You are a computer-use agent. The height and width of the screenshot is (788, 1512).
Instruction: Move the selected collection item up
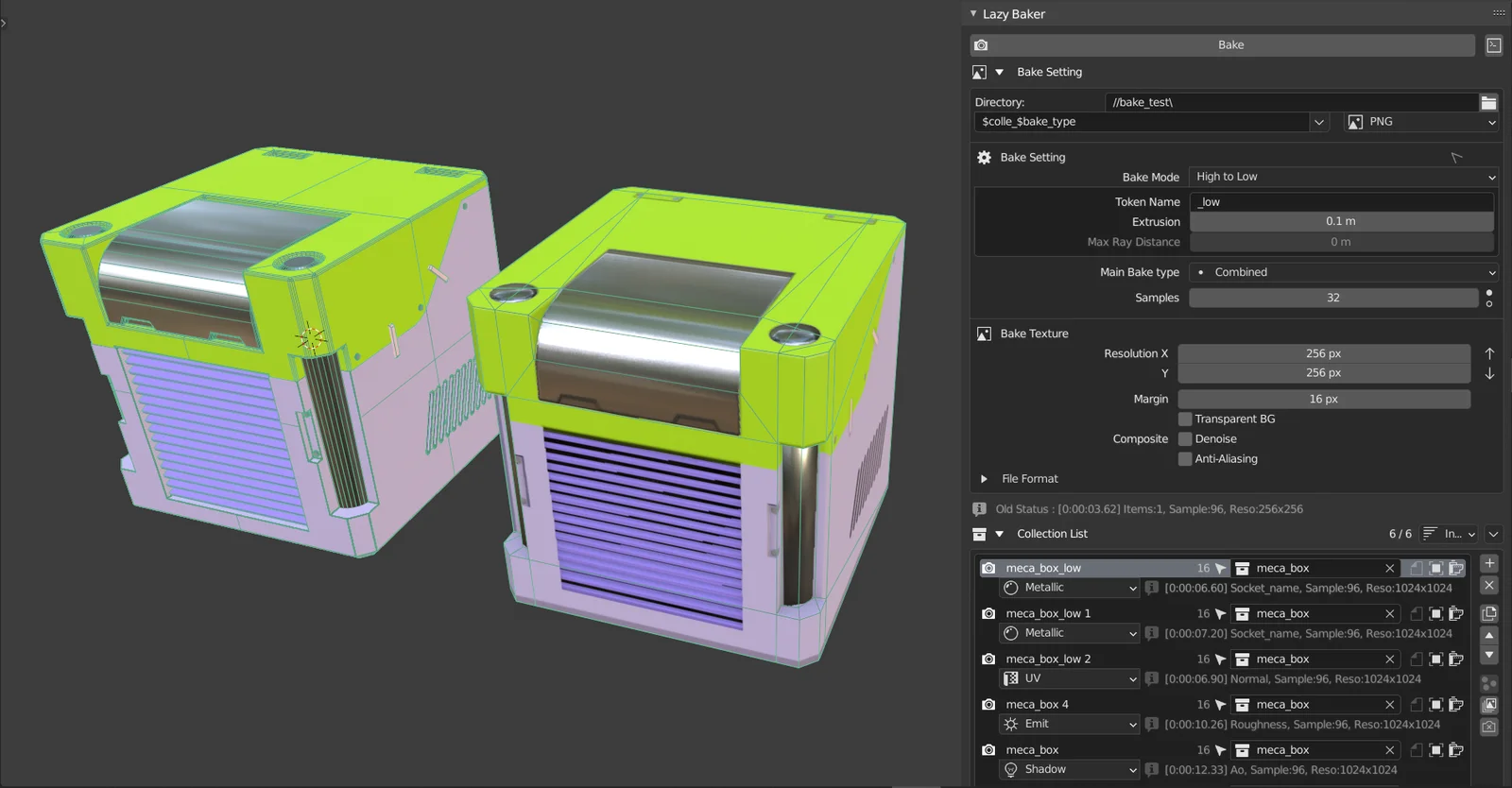coord(1489,636)
